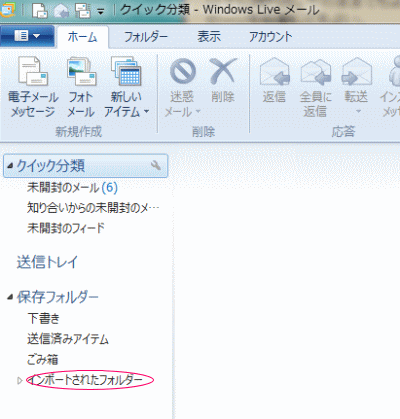Collapse the クイック分類 section
400x419 pixels.
(x=10, y=165)
